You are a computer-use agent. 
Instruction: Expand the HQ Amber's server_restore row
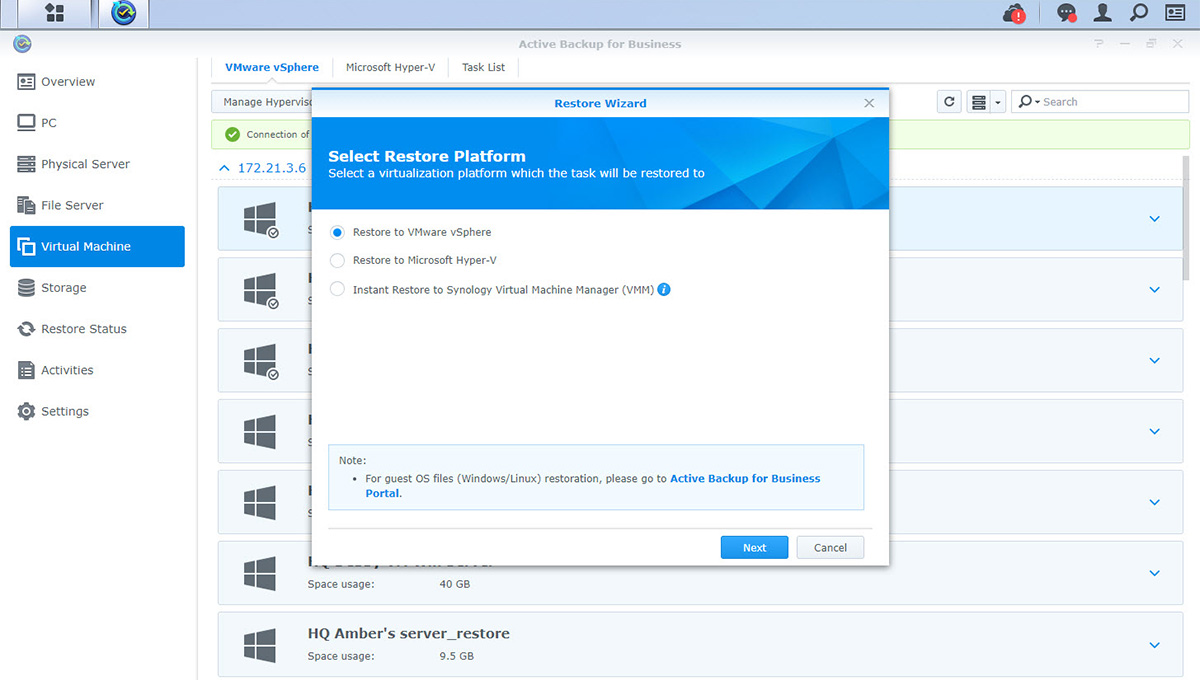pyautogui.click(x=1154, y=645)
